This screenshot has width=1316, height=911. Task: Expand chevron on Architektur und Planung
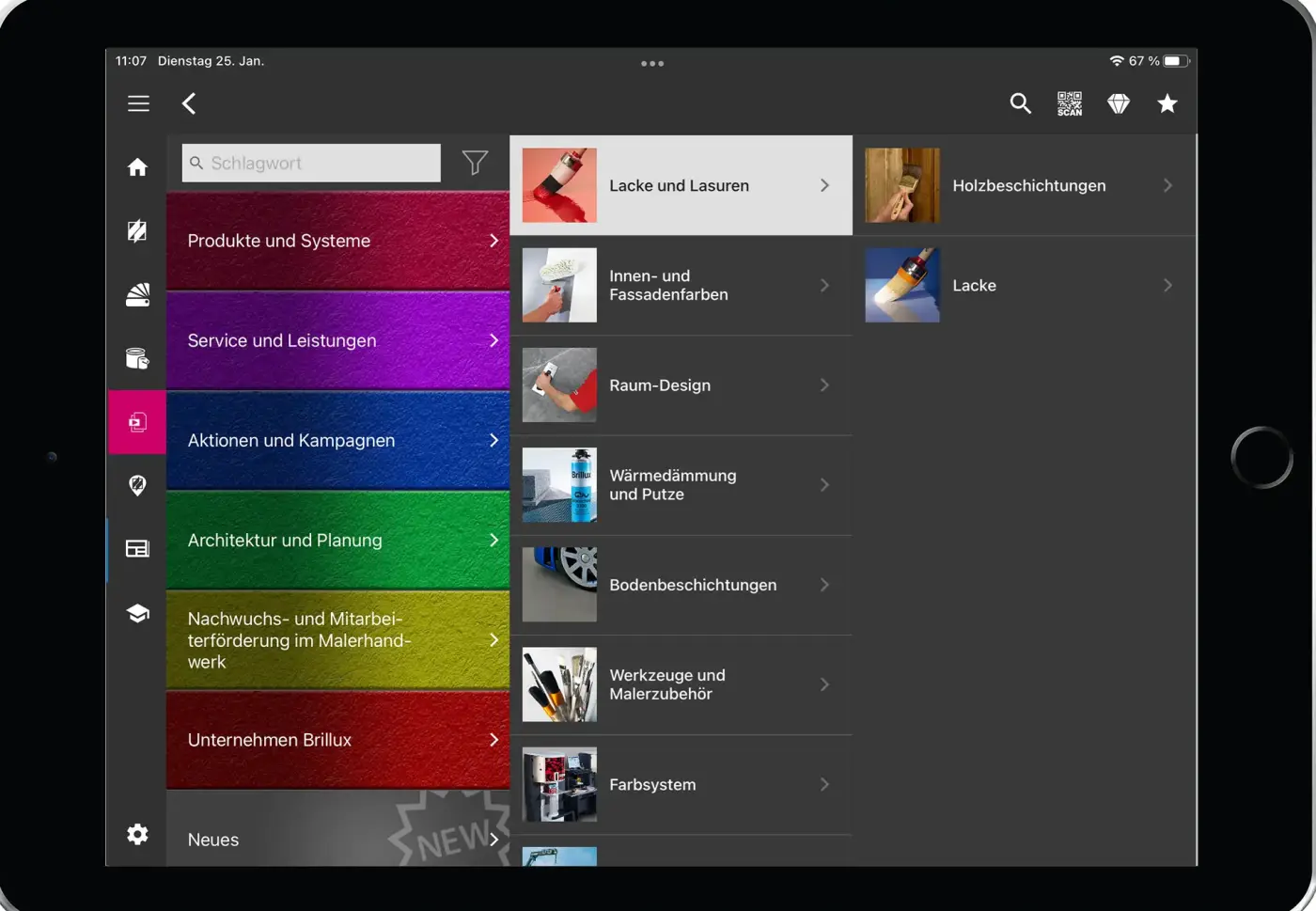[493, 540]
